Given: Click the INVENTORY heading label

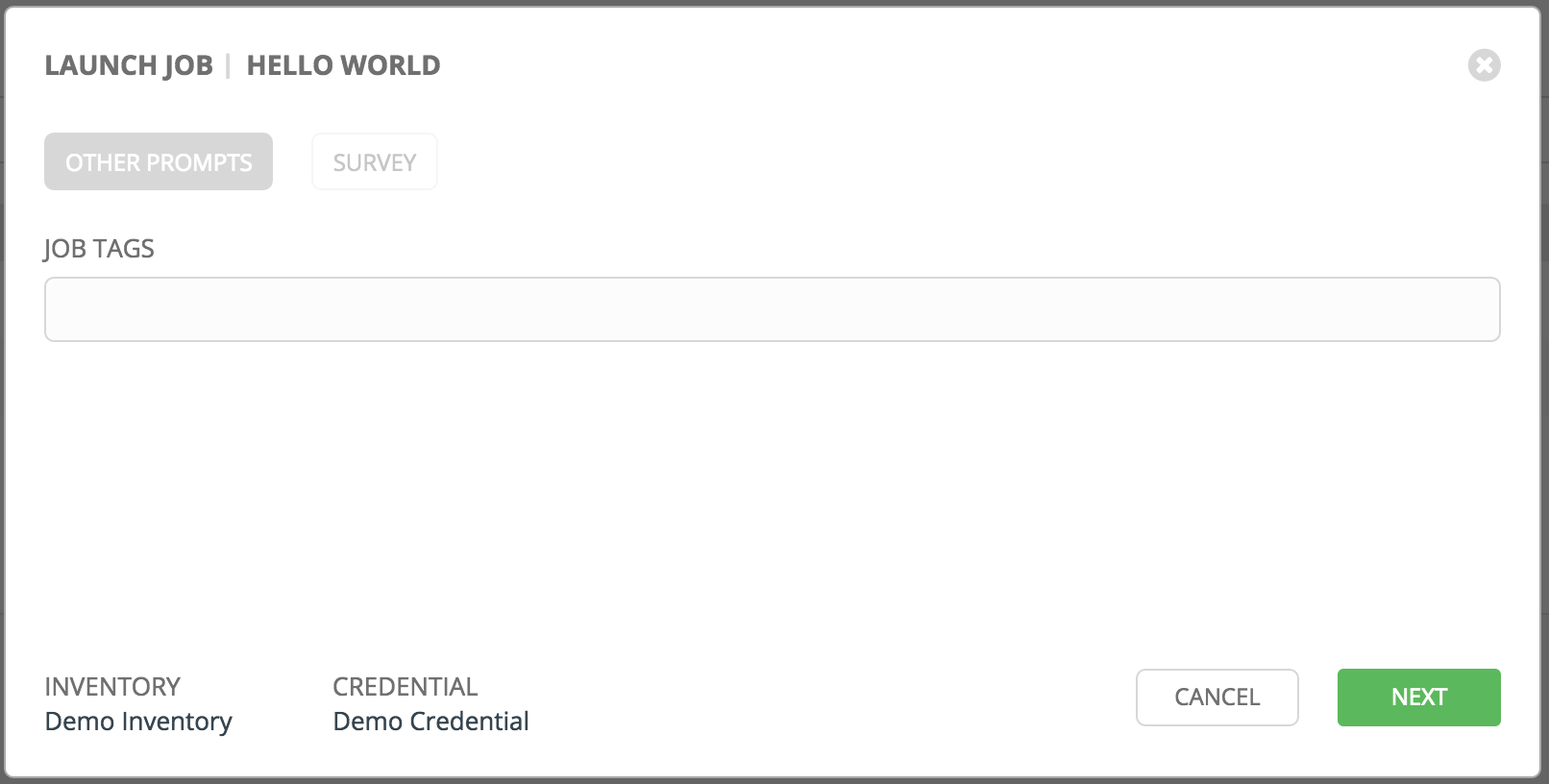Looking at the screenshot, I should [x=112, y=686].
